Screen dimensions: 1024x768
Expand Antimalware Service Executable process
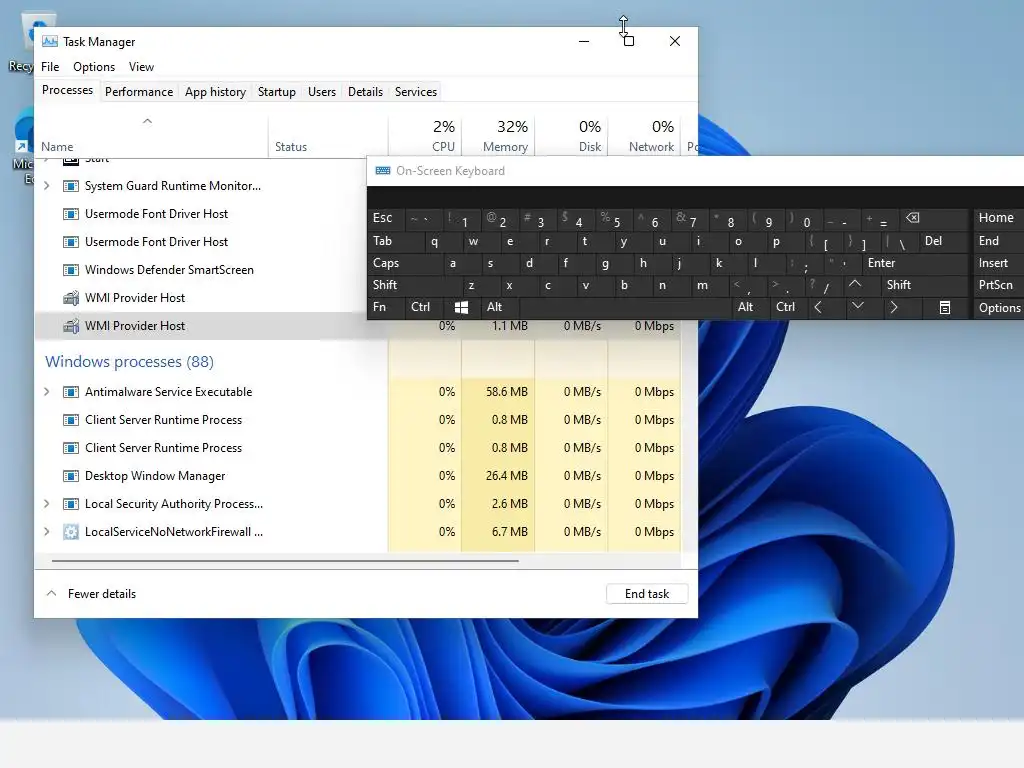46,392
